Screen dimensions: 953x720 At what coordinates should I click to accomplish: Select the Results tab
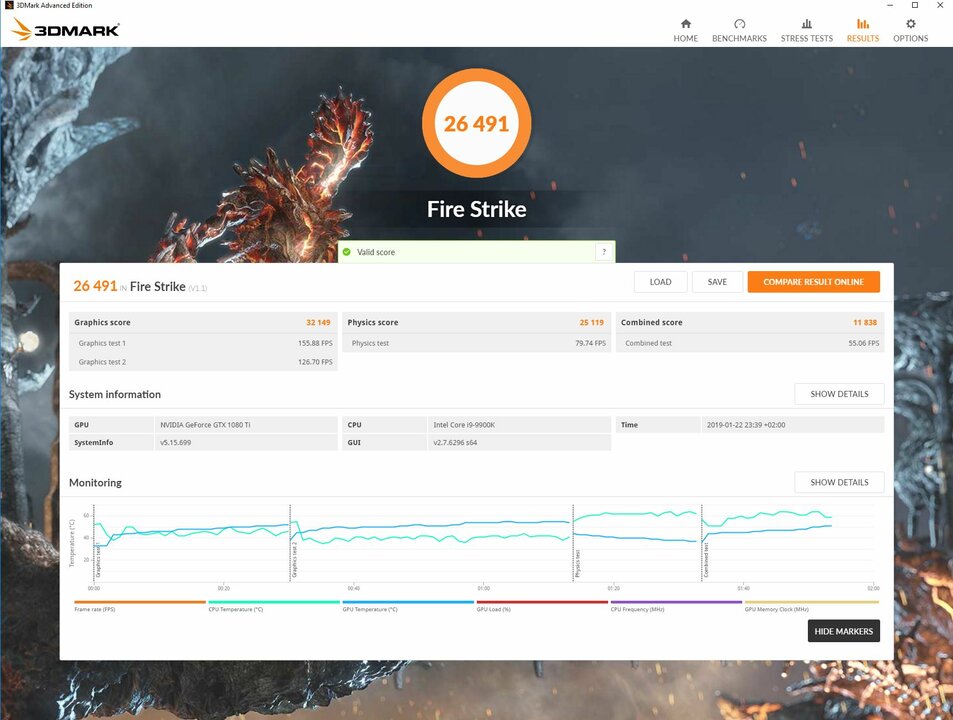(x=862, y=30)
